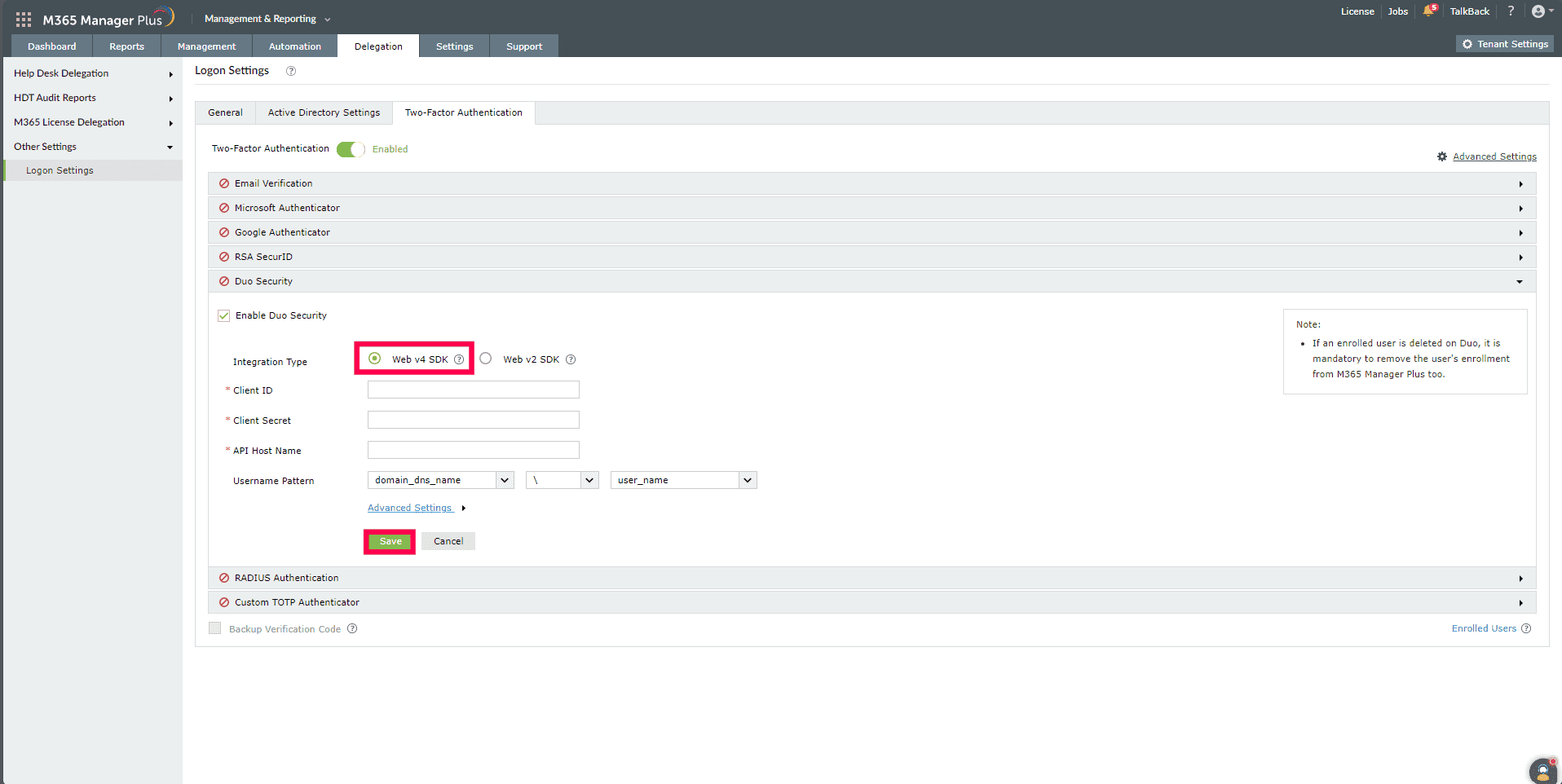Click the disabled status icon for Microsoft Authenticator
This screenshot has height=784, width=1562.
coord(224,208)
